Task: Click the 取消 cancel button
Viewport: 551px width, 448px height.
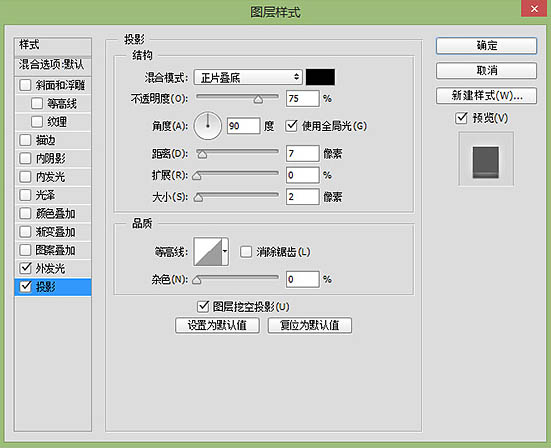Action: coord(486,71)
